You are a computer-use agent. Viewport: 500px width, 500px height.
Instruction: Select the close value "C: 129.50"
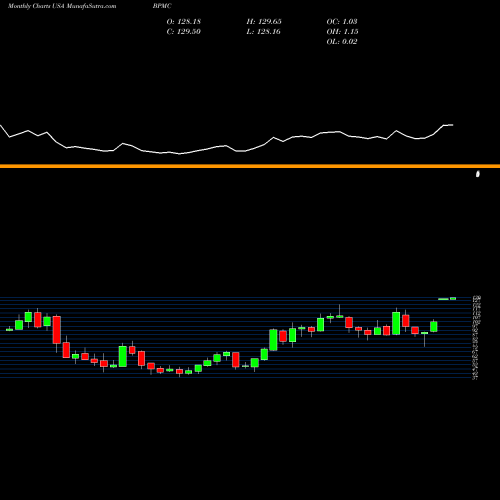(184, 32)
